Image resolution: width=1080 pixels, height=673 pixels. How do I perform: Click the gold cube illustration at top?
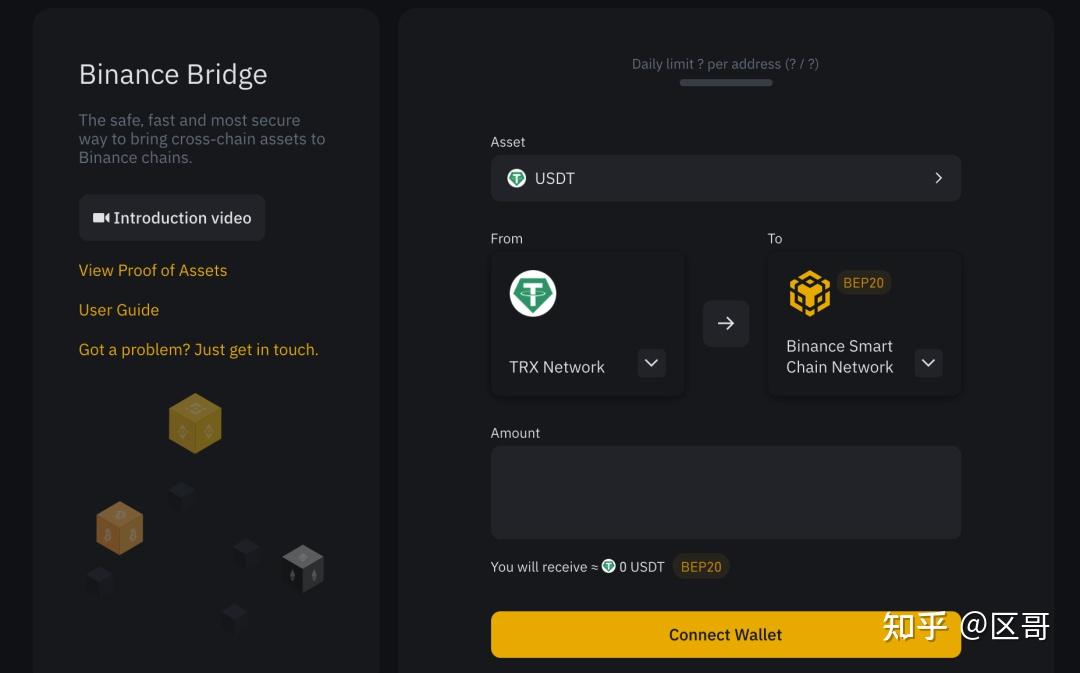195,423
